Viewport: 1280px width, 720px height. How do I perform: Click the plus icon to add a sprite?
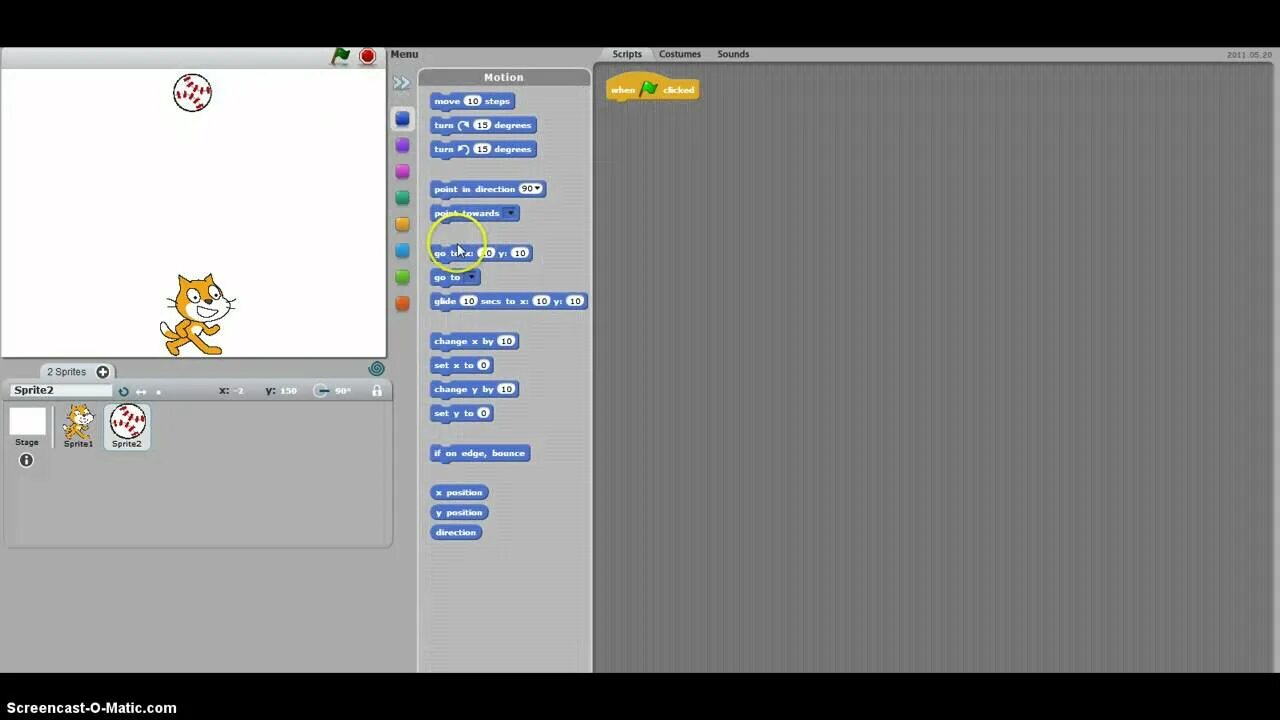(102, 372)
